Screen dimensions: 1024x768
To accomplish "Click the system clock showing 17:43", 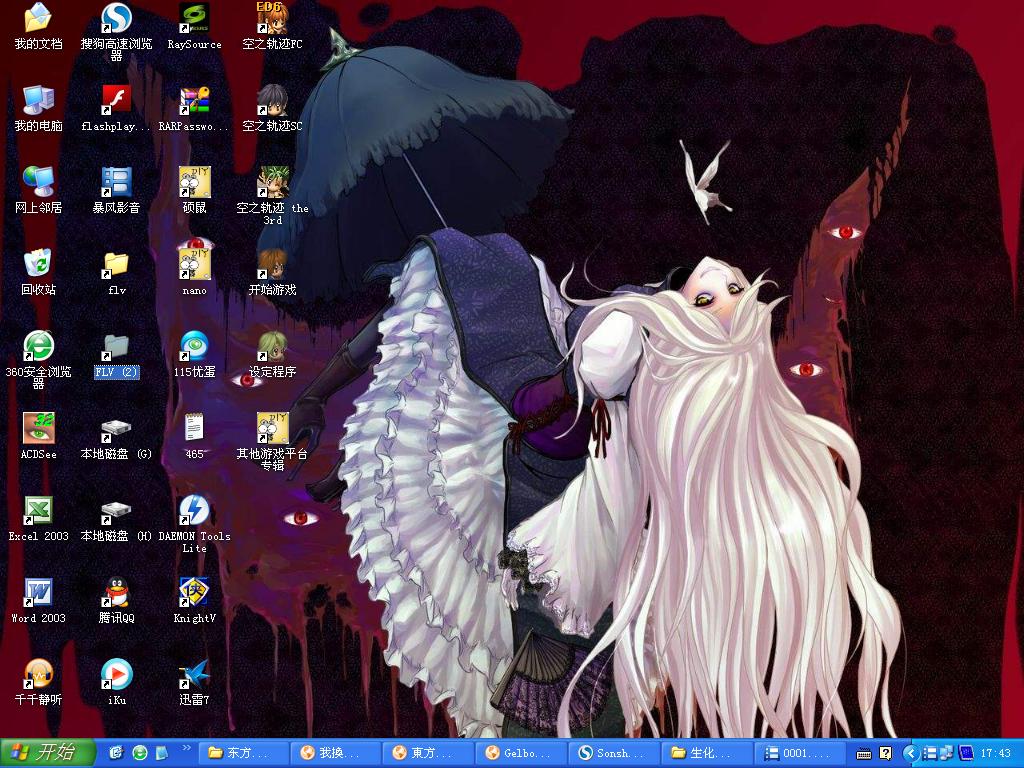I will pyautogui.click(x=996, y=753).
